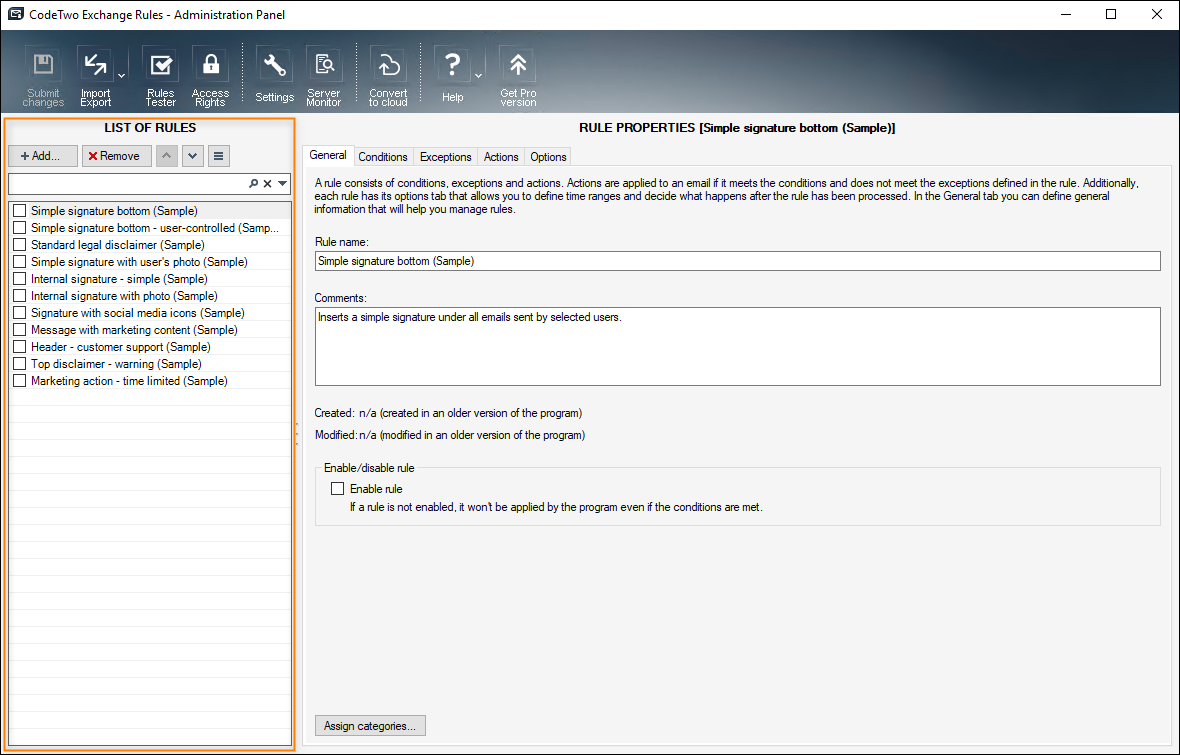Select 'Standard legal disclaimer (Sample)' rule text
This screenshot has width=1180, height=755.
coord(117,245)
